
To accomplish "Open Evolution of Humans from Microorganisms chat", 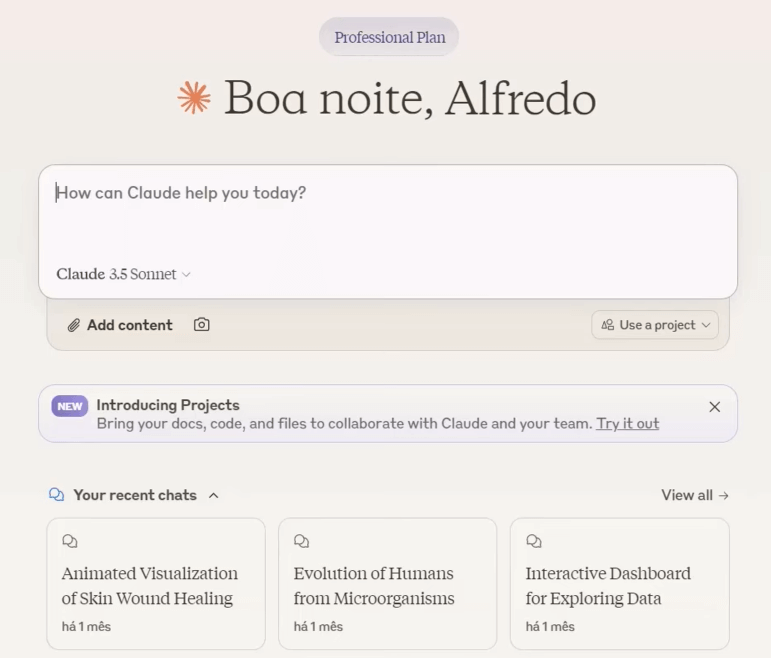I will pos(387,584).
